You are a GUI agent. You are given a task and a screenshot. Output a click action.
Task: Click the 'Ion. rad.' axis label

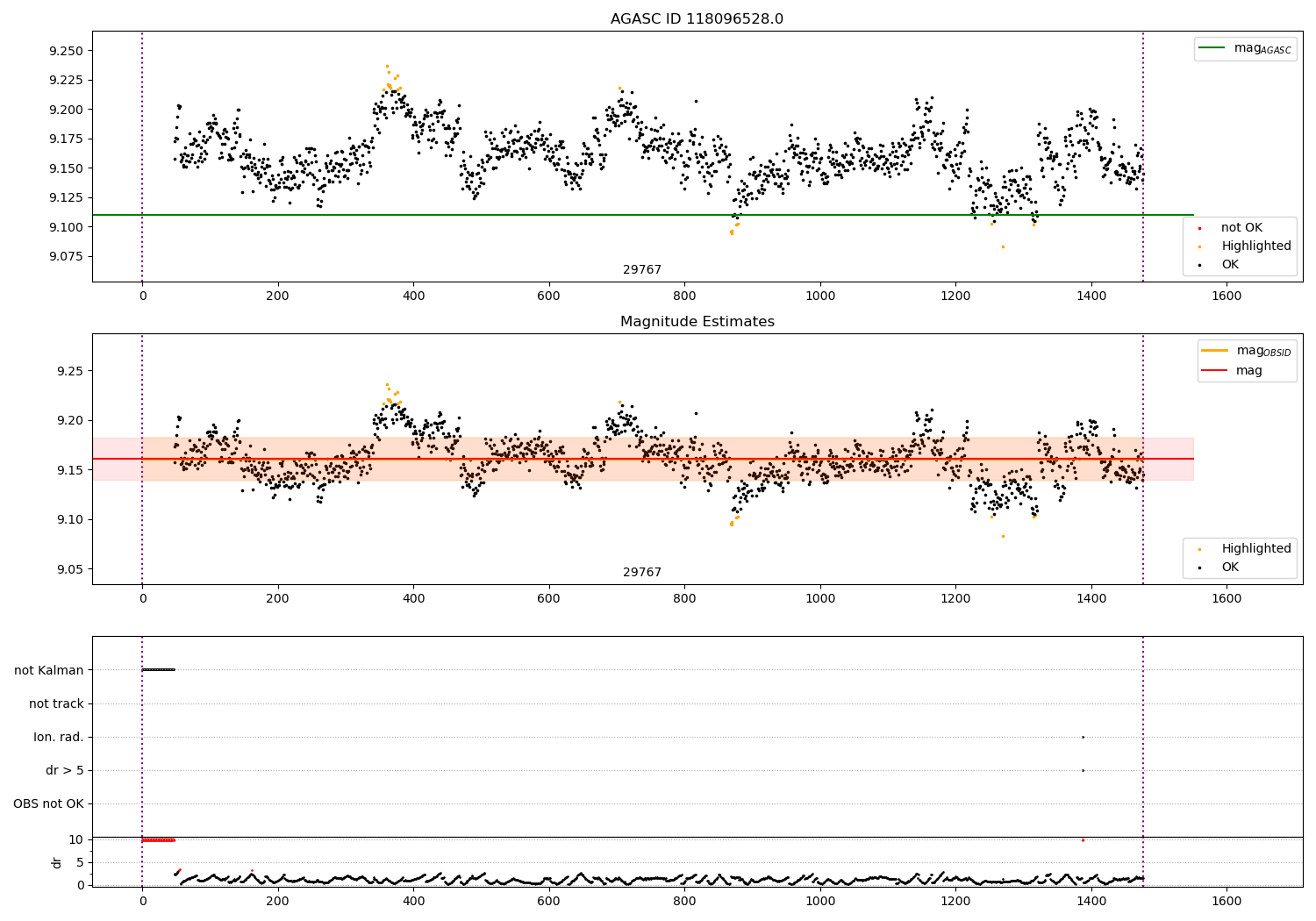click(x=59, y=737)
